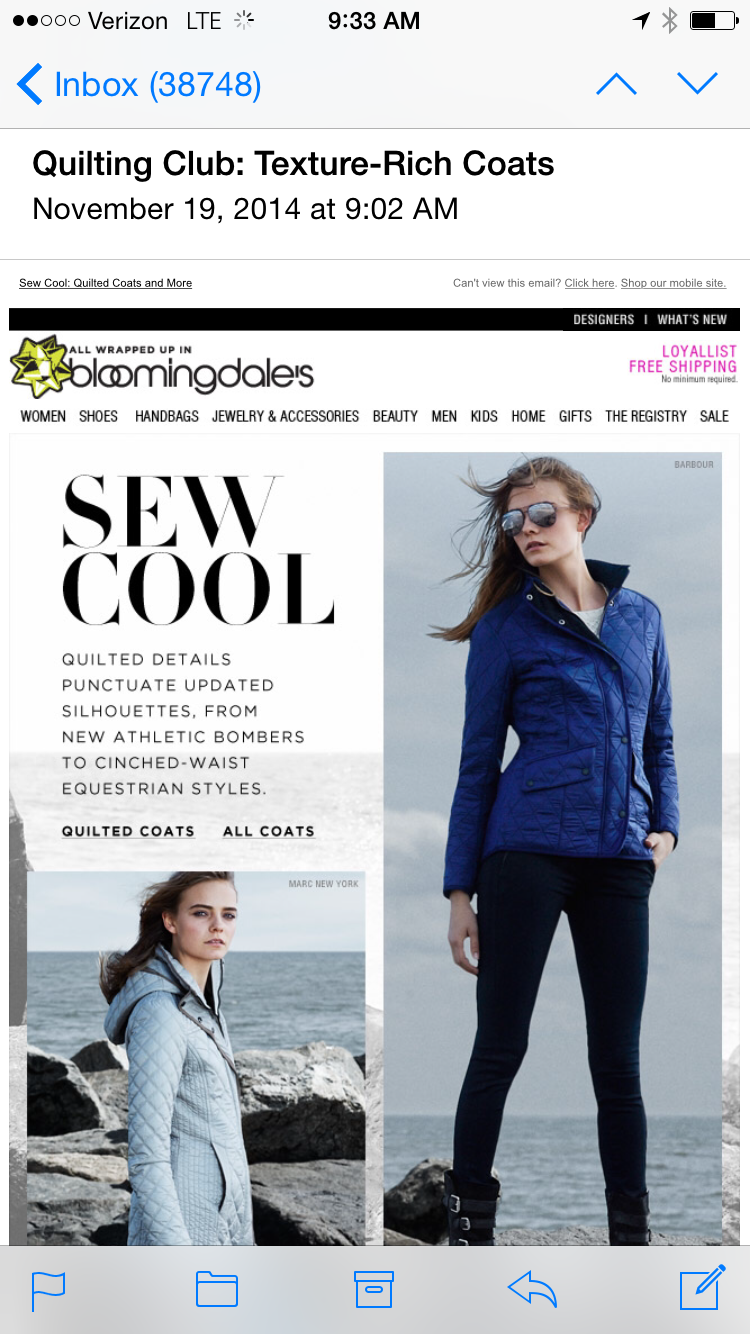This screenshot has width=750, height=1334.
Task: Tap the Loyallist Free Shipping promo
Action: tap(683, 364)
